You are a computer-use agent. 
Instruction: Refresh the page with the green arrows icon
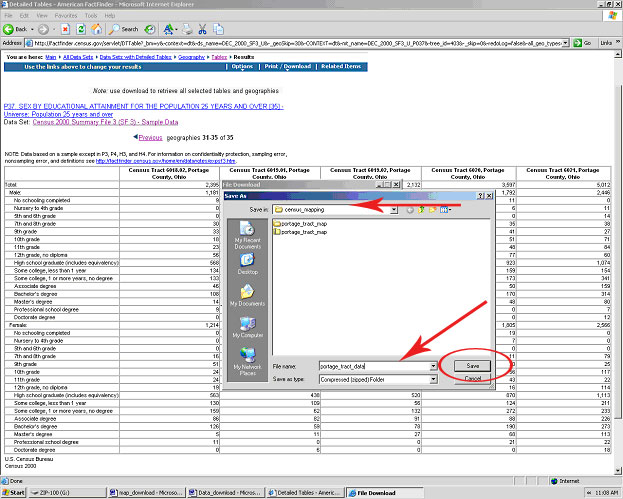pyautogui.click(x=81, y=29)
